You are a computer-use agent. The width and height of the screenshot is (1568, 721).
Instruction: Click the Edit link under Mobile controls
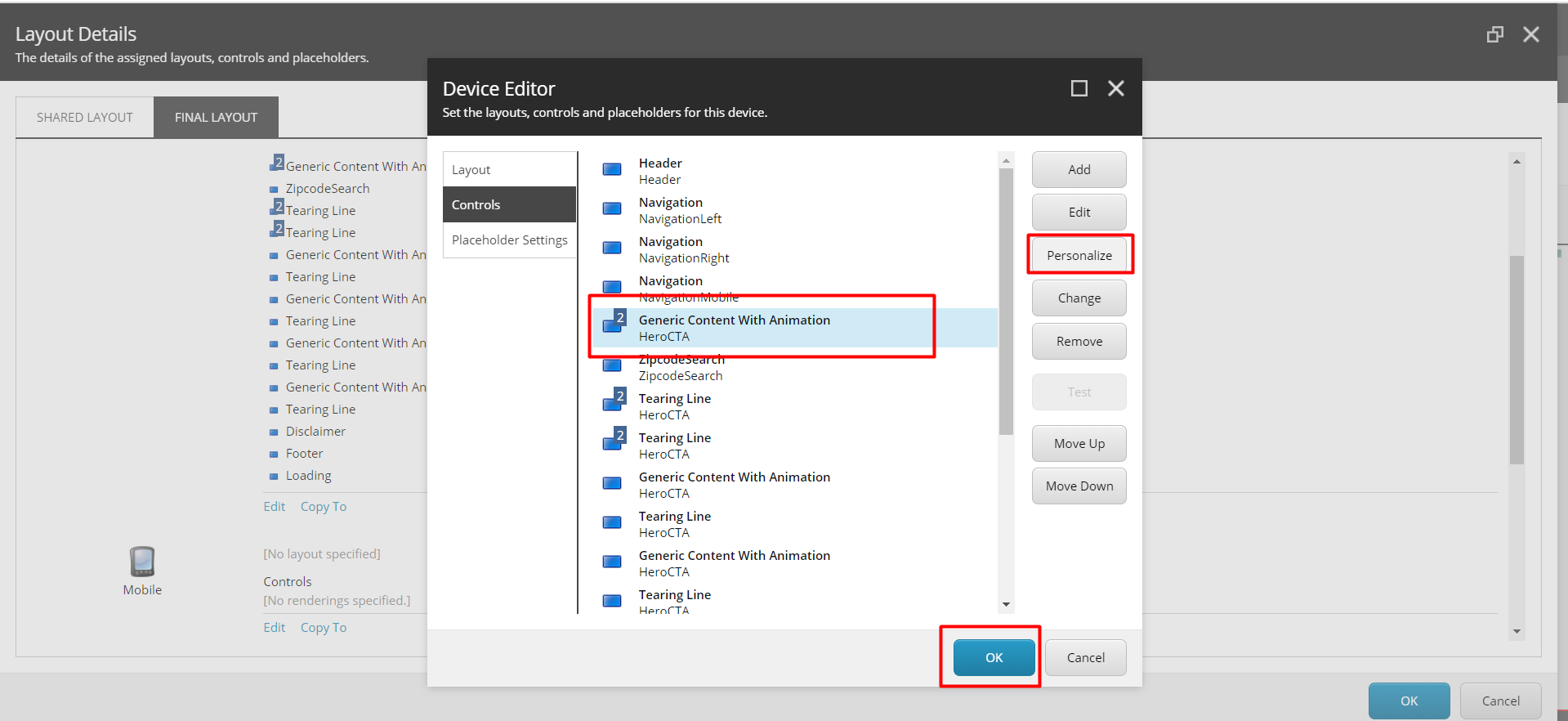tap(275, 627)
